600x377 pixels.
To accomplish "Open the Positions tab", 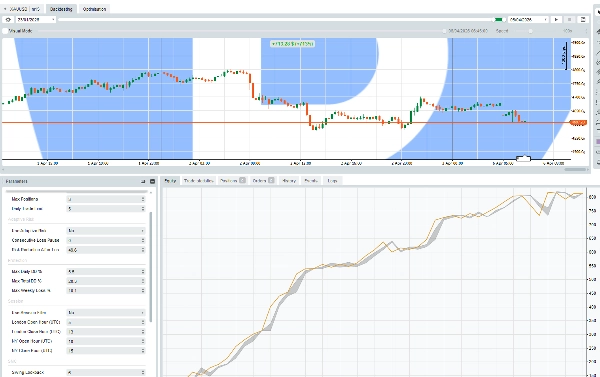I will 232,181.
